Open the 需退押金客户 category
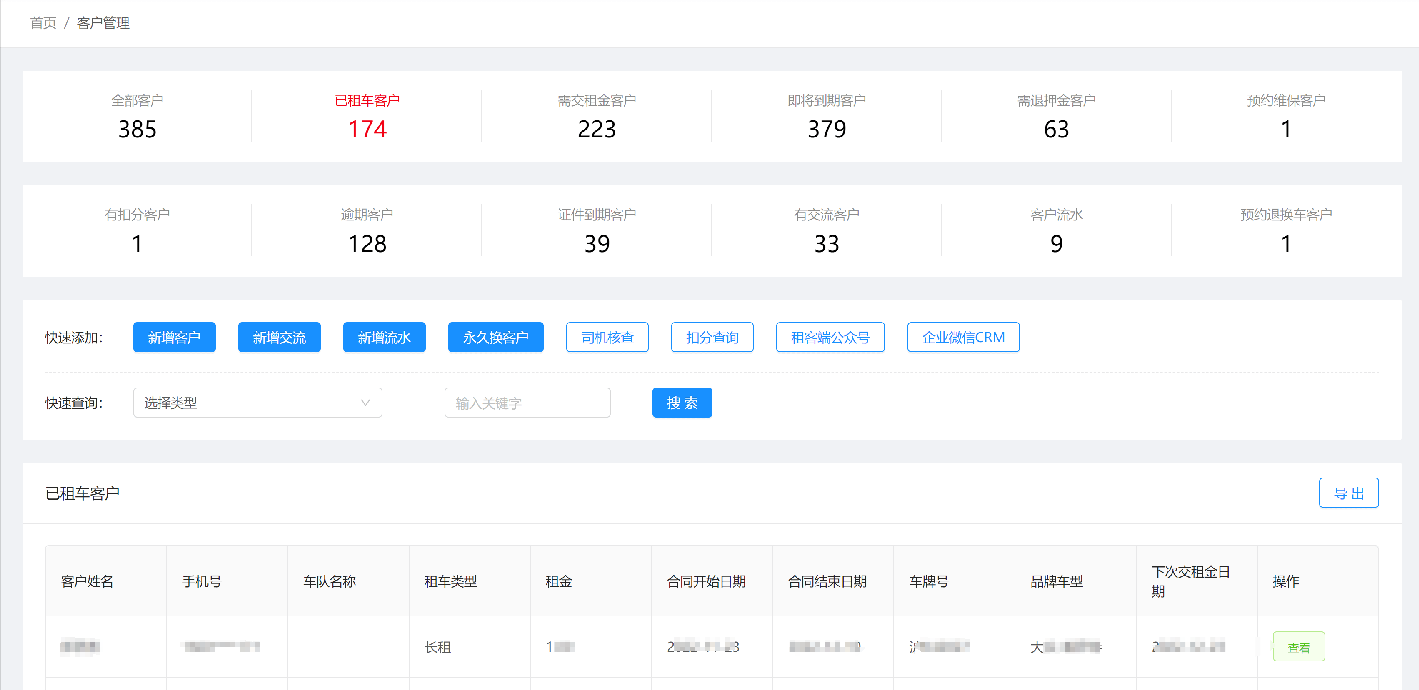This screenshot has height=690, width=1419. (x=1056, y=116)
